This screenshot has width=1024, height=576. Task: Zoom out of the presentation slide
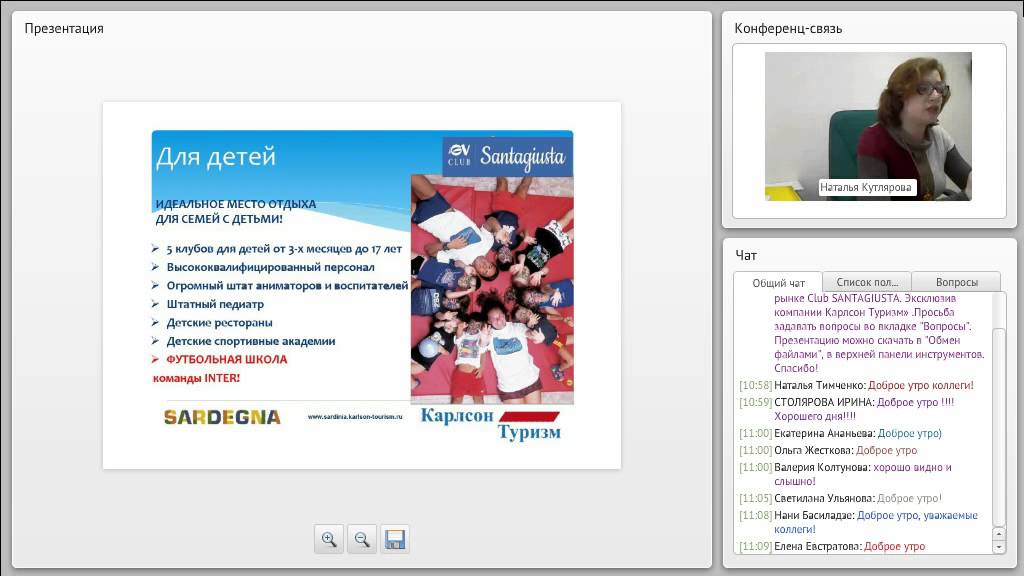pos(362,539)
